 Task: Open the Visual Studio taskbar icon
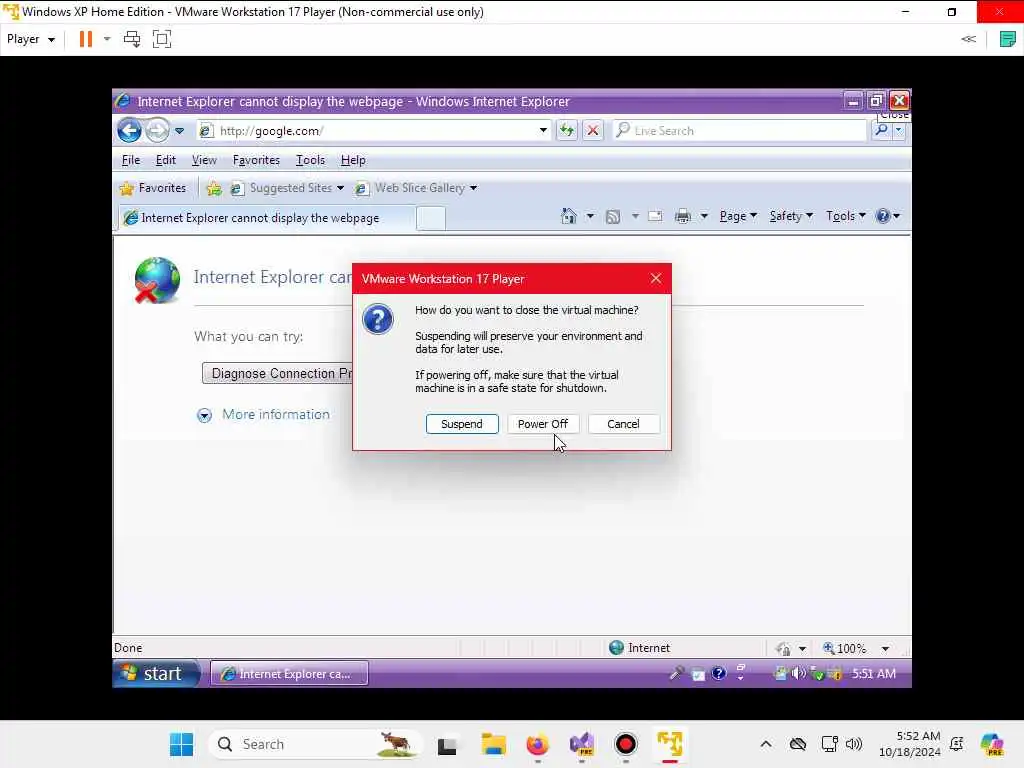point(581,744)
